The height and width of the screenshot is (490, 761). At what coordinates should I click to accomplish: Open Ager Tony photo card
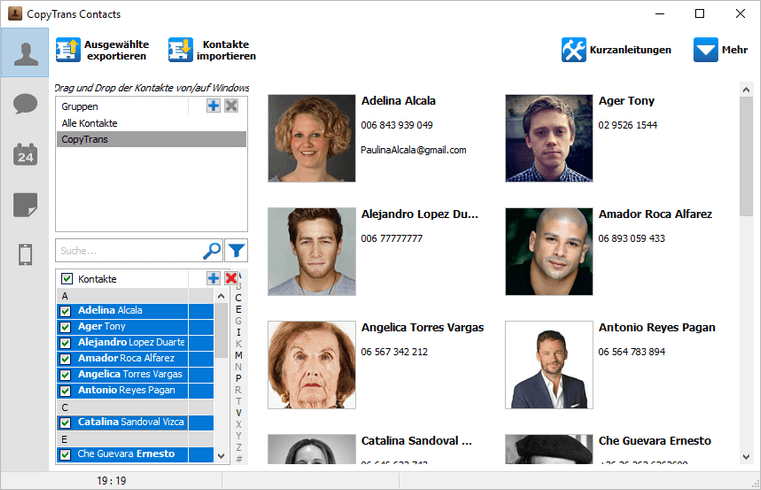point(549,138)
